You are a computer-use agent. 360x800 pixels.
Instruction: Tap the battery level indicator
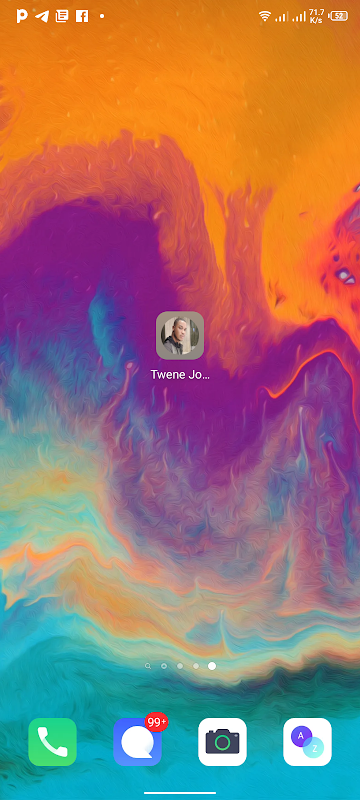coord(339,16)
